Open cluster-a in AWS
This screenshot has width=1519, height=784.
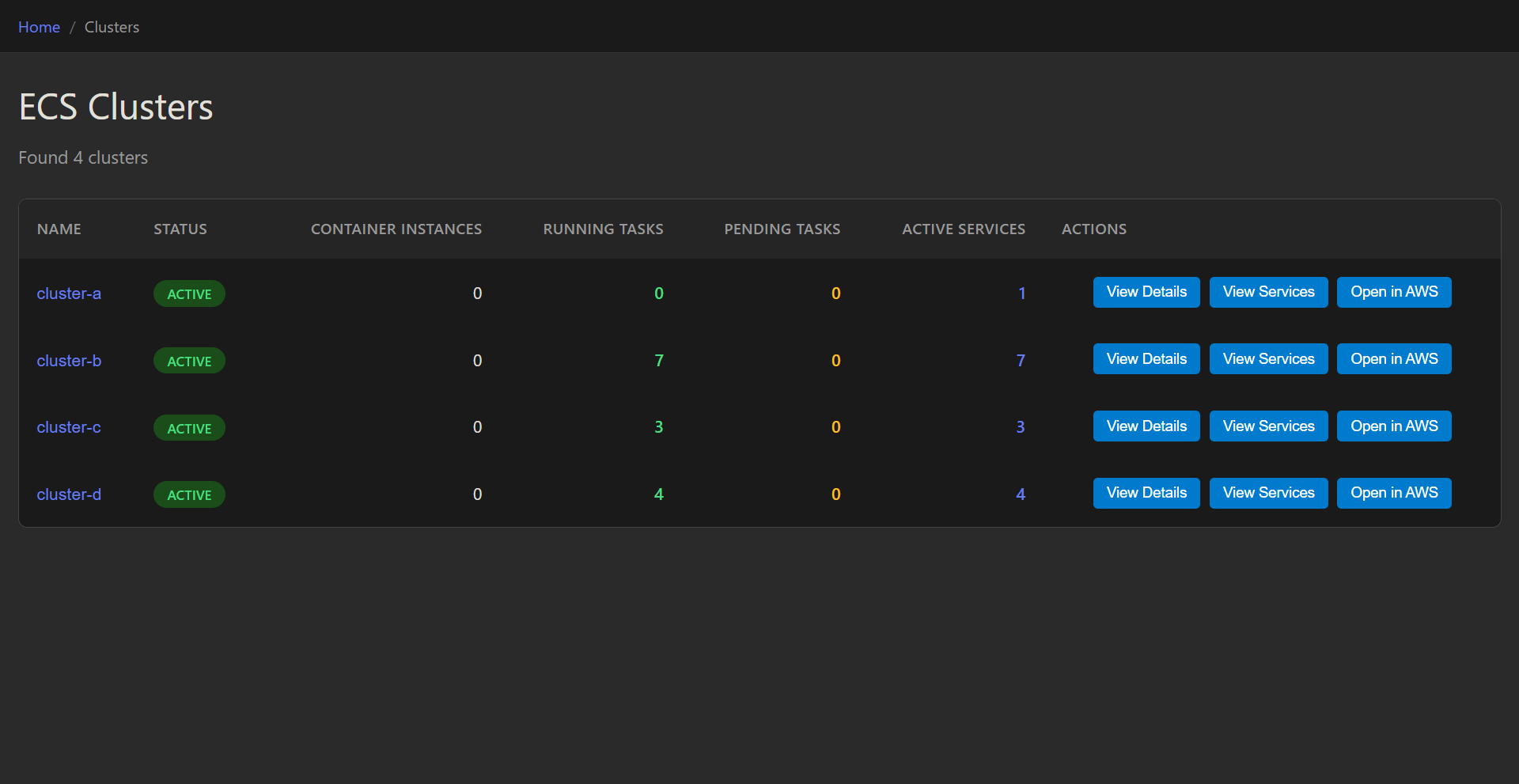(x=1394, y=292)
